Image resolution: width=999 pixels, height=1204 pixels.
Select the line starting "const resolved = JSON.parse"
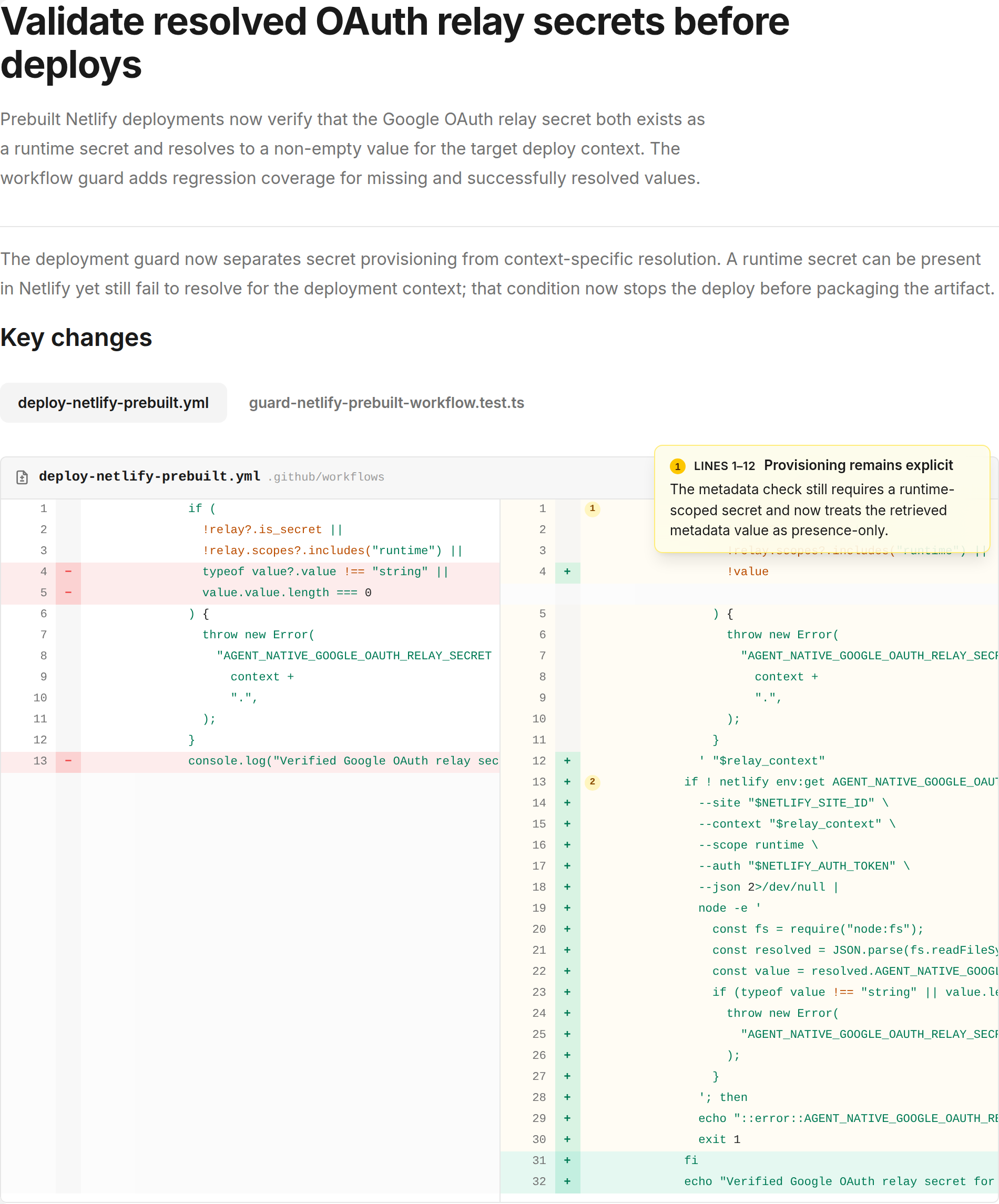pyautogui.click(x=750, y=950)
